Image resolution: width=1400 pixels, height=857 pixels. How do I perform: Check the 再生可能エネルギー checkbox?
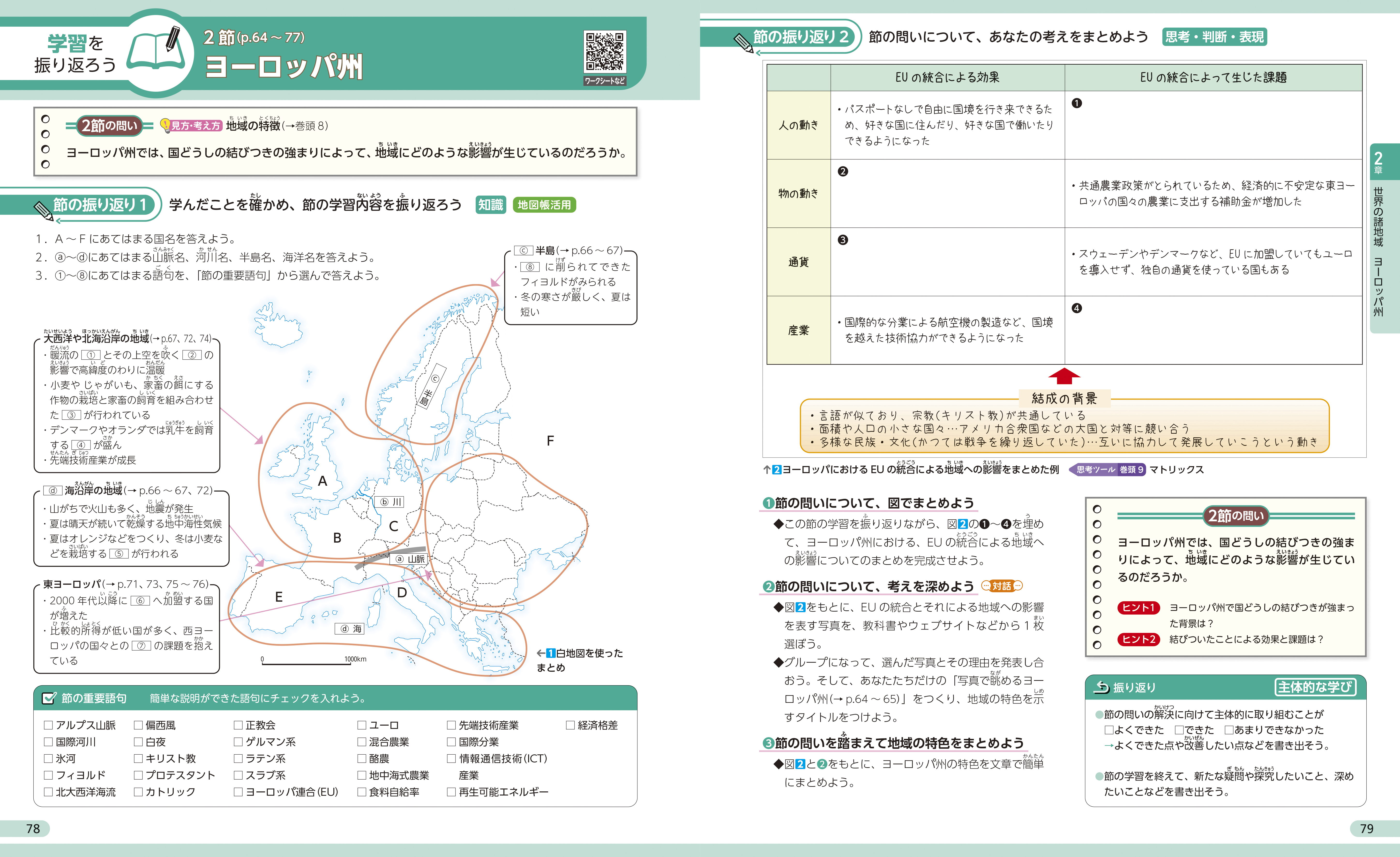tap(451, 792)
